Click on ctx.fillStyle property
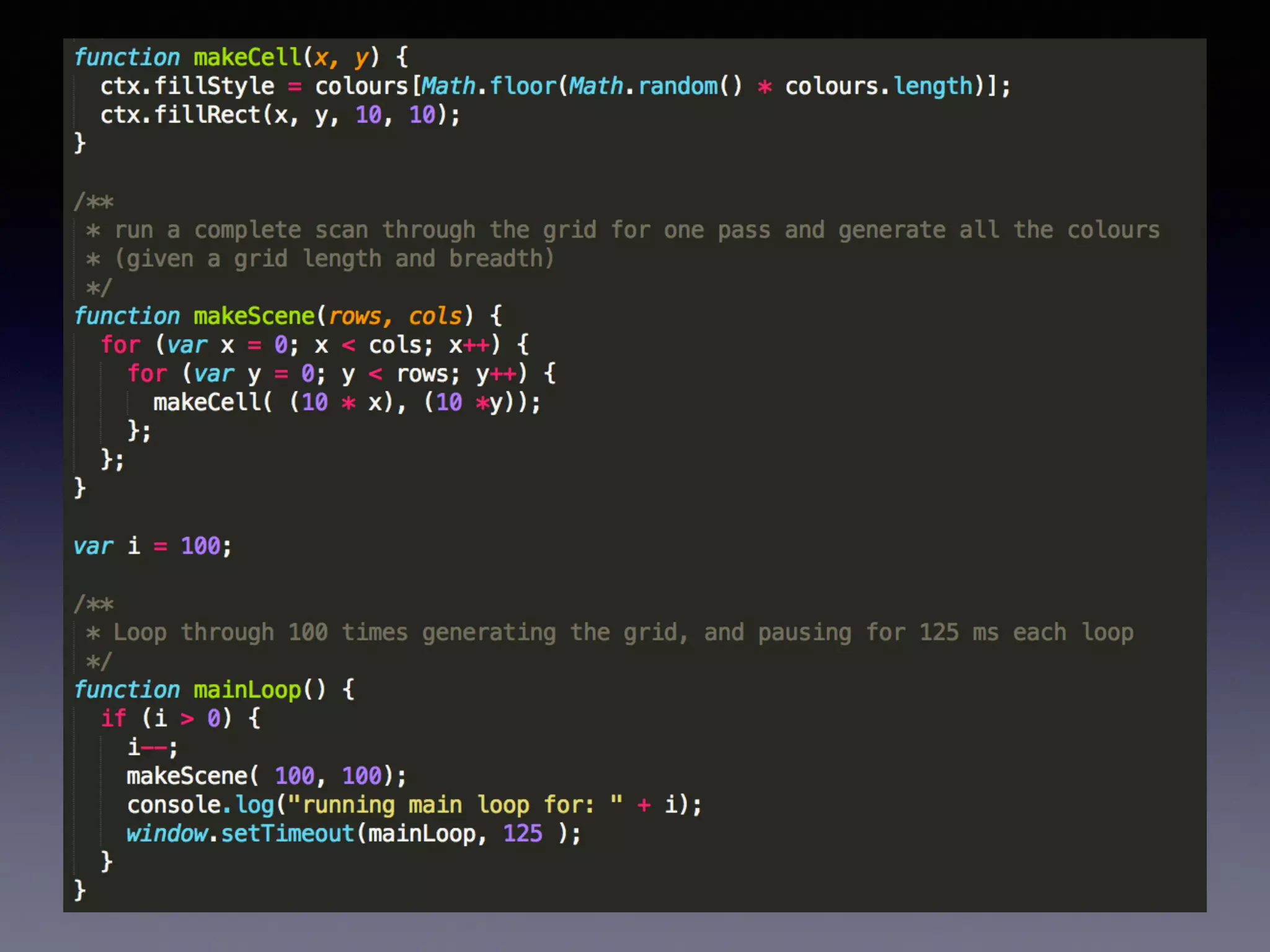 (x=187, y=86)
